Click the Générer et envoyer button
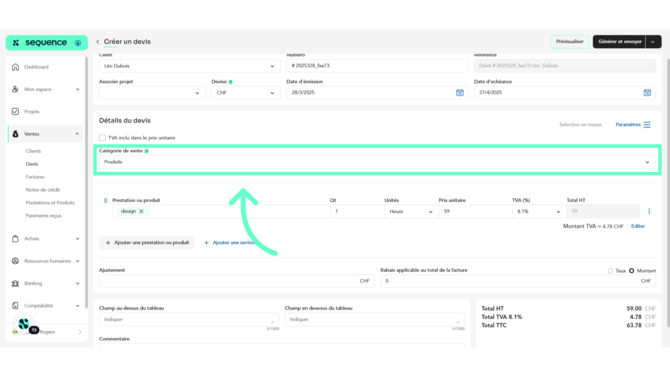The width and height of the screenshot is (670, 377). (x=620, y=41)
